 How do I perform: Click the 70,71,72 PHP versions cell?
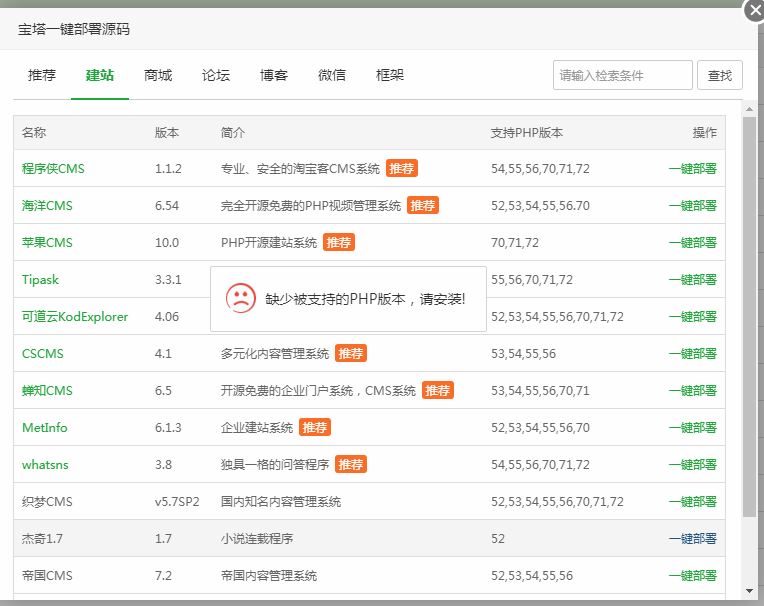[515, 243]
